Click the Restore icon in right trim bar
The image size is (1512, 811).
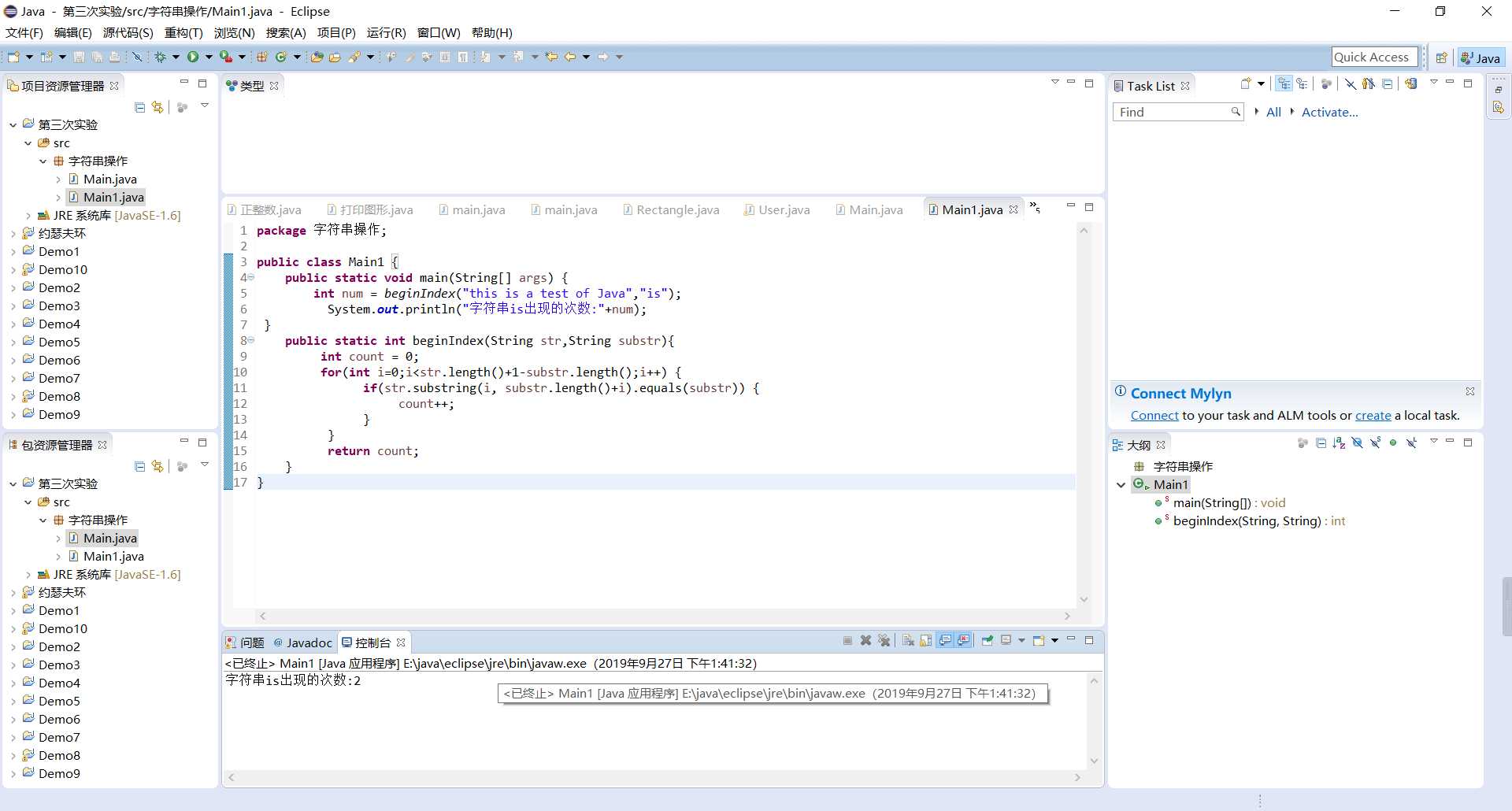[x=1498, y=90]
